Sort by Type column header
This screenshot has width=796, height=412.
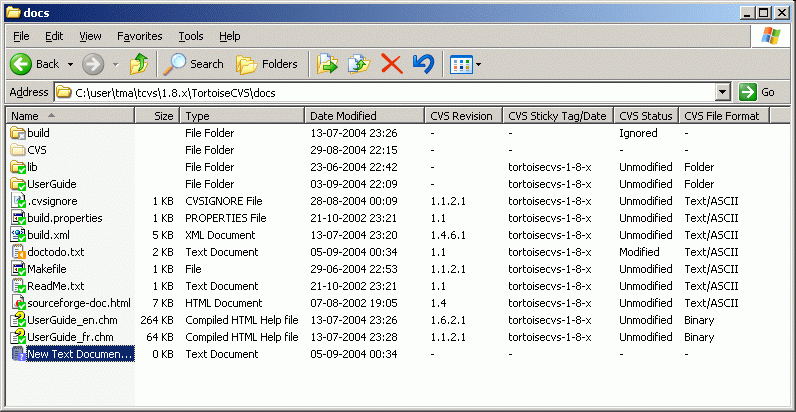point(242,116)
